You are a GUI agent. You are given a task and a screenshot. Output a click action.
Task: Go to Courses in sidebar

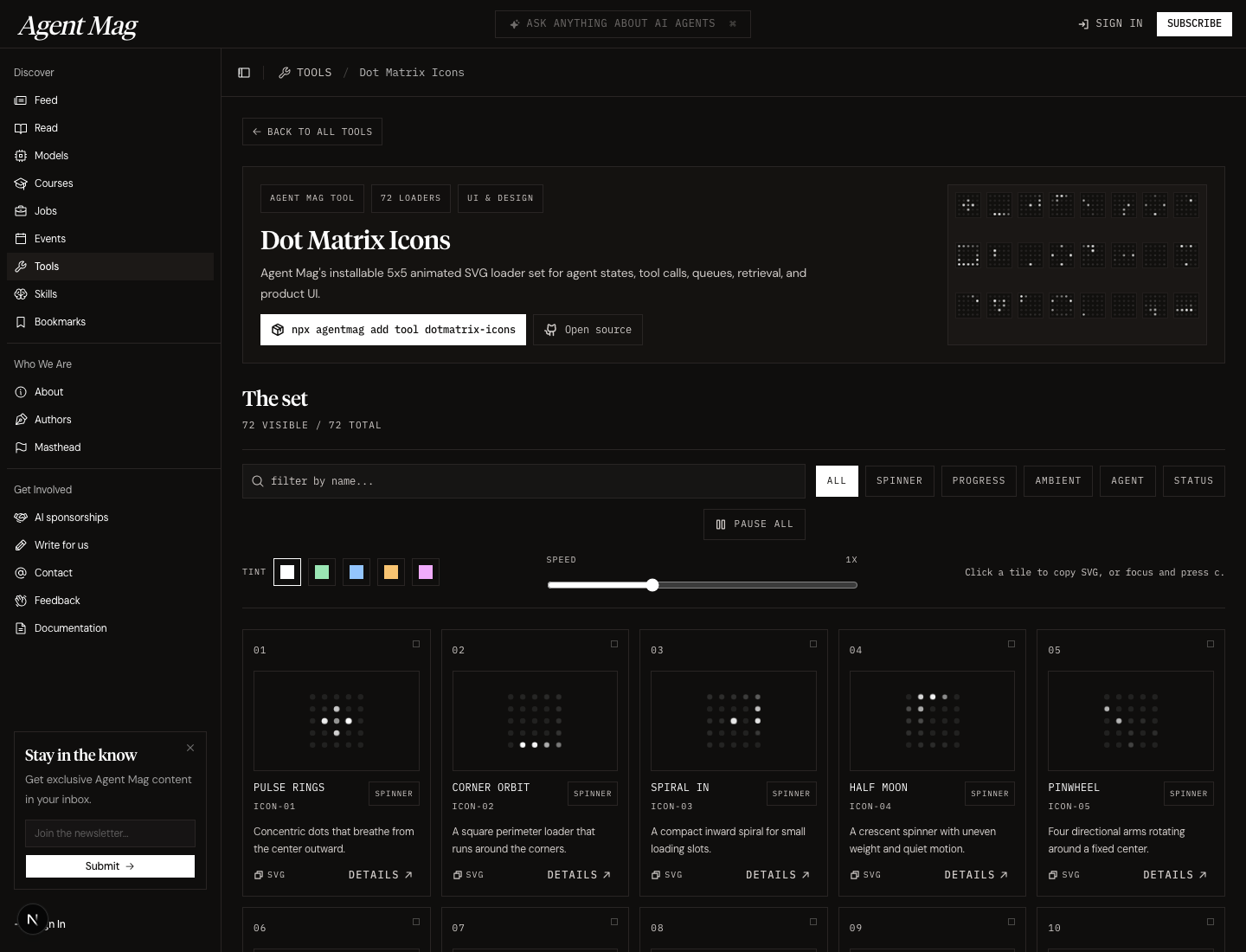(54, 183)
